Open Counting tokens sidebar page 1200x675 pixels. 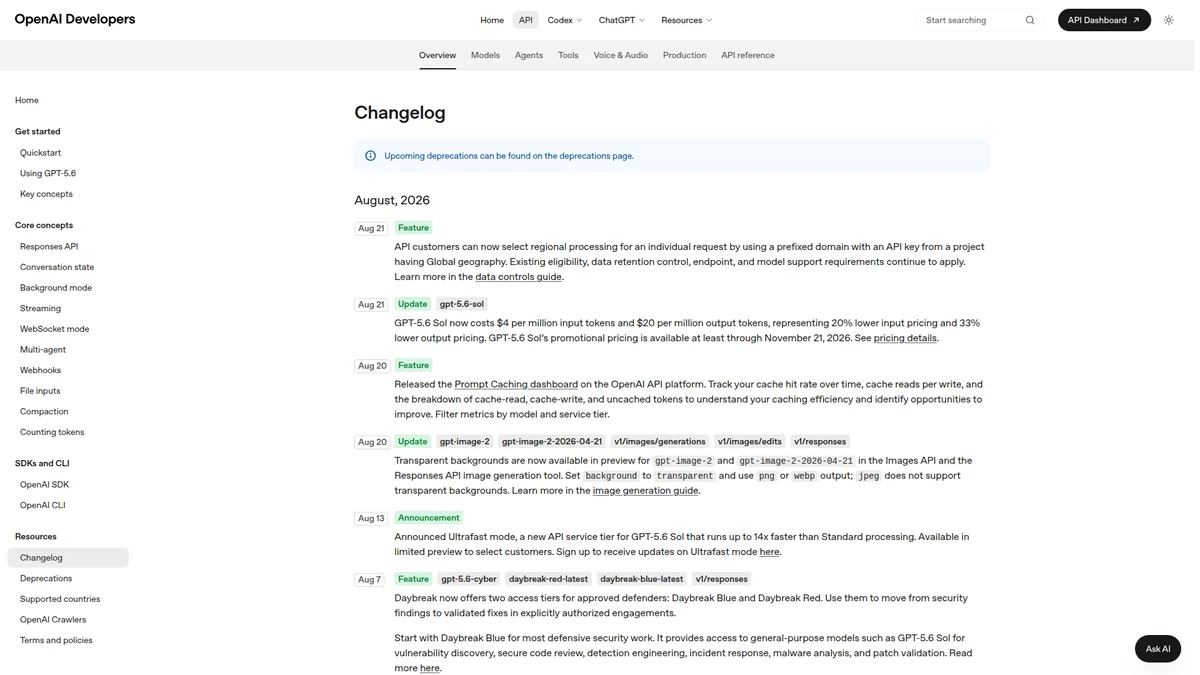(x=52, y=432)
